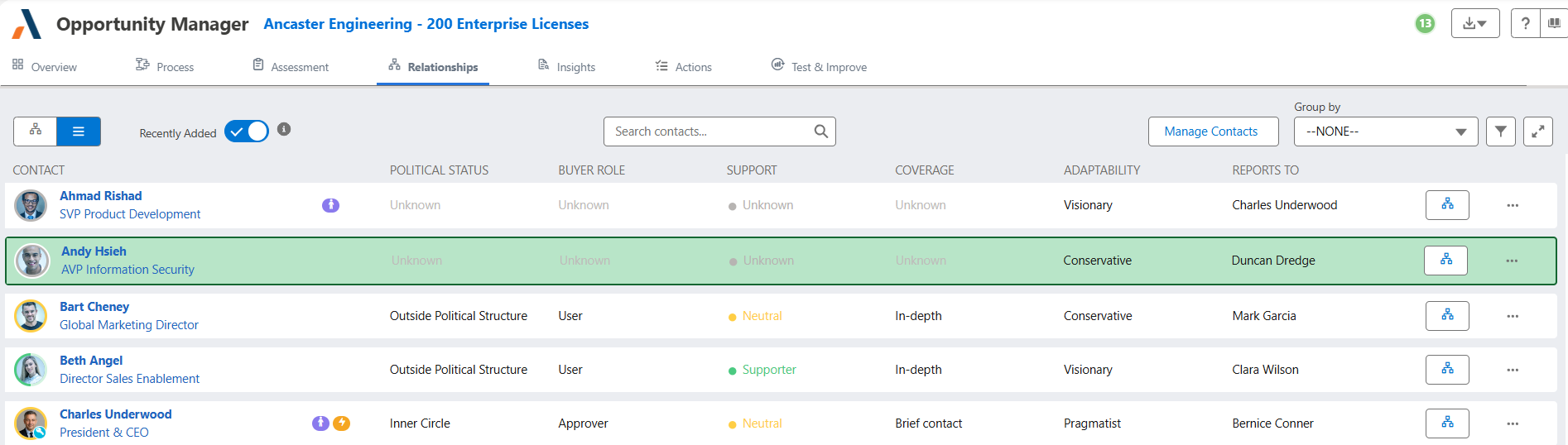
Task: Switch to list view
Action: pos(79,131)
